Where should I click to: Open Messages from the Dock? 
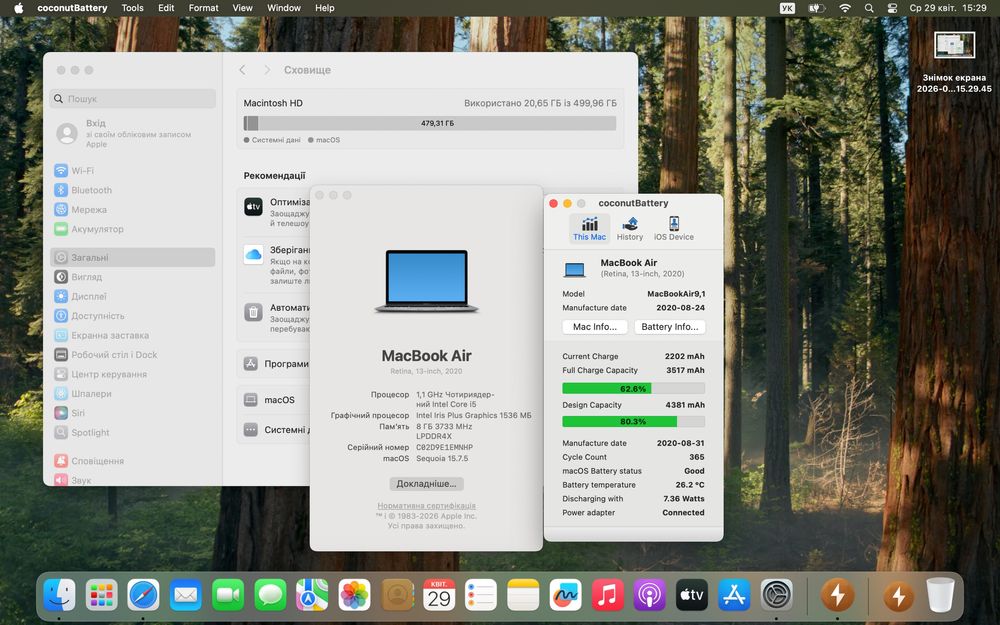pyautogui.click(x=270, y=595)
